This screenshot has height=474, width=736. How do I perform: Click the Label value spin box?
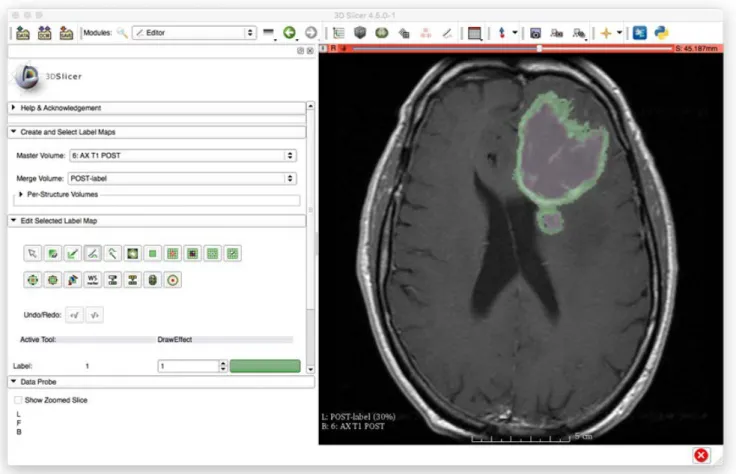tap(192, 366)
